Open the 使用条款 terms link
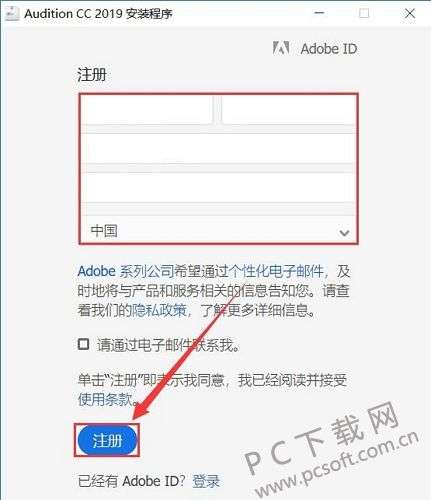Screen dimensions: 431x500 (x=105, y=399)
